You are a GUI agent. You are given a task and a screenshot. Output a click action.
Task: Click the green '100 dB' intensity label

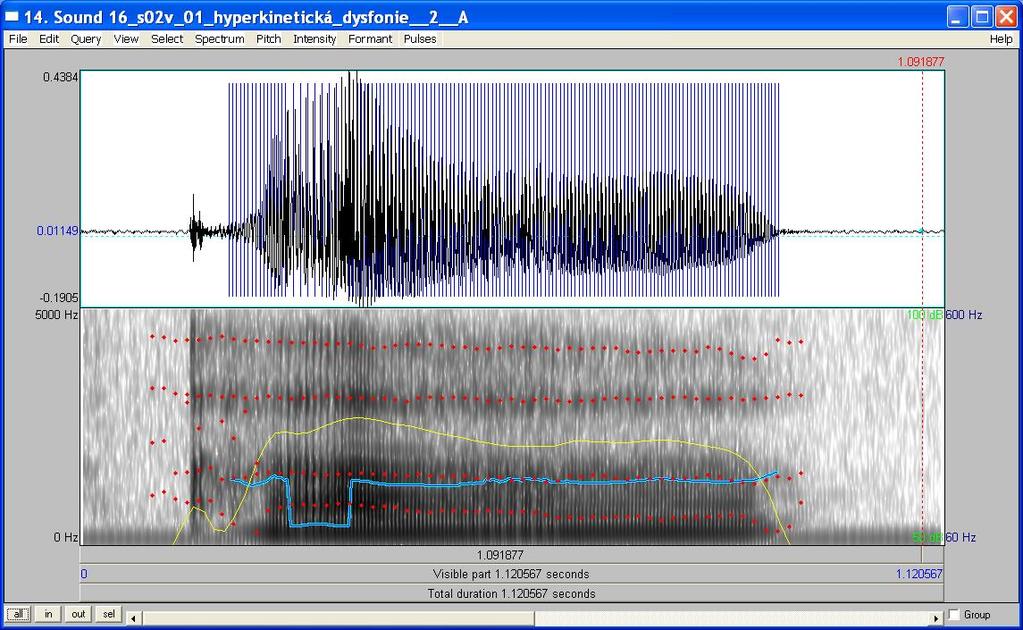[x=924, y=315]
